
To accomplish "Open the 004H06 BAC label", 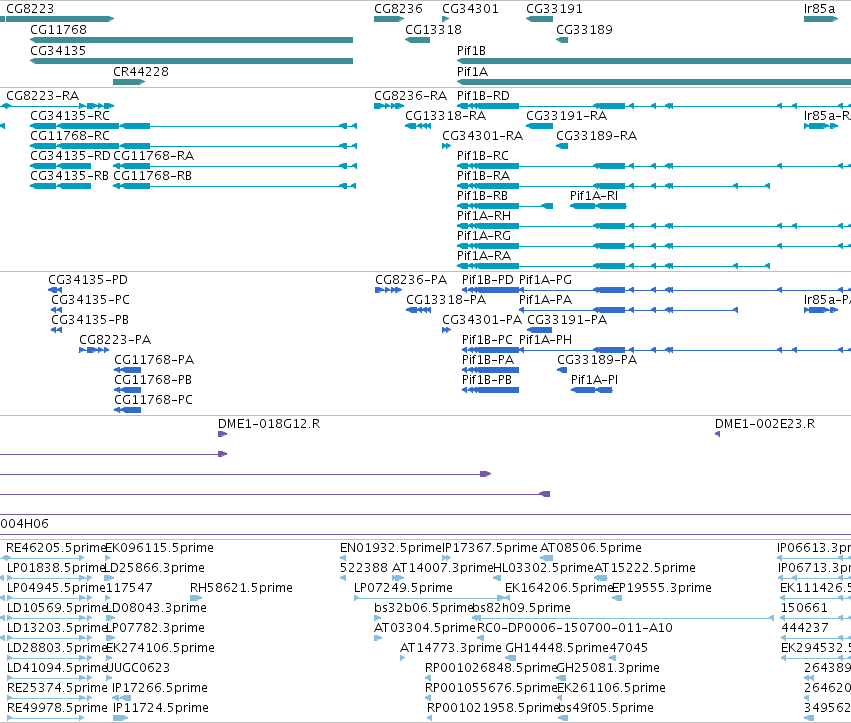I will (x=24, y=524).
